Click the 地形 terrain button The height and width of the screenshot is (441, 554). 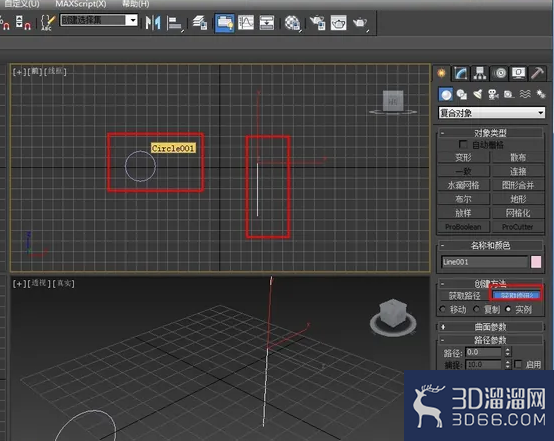pyautogui.click(x=518, y=199)
